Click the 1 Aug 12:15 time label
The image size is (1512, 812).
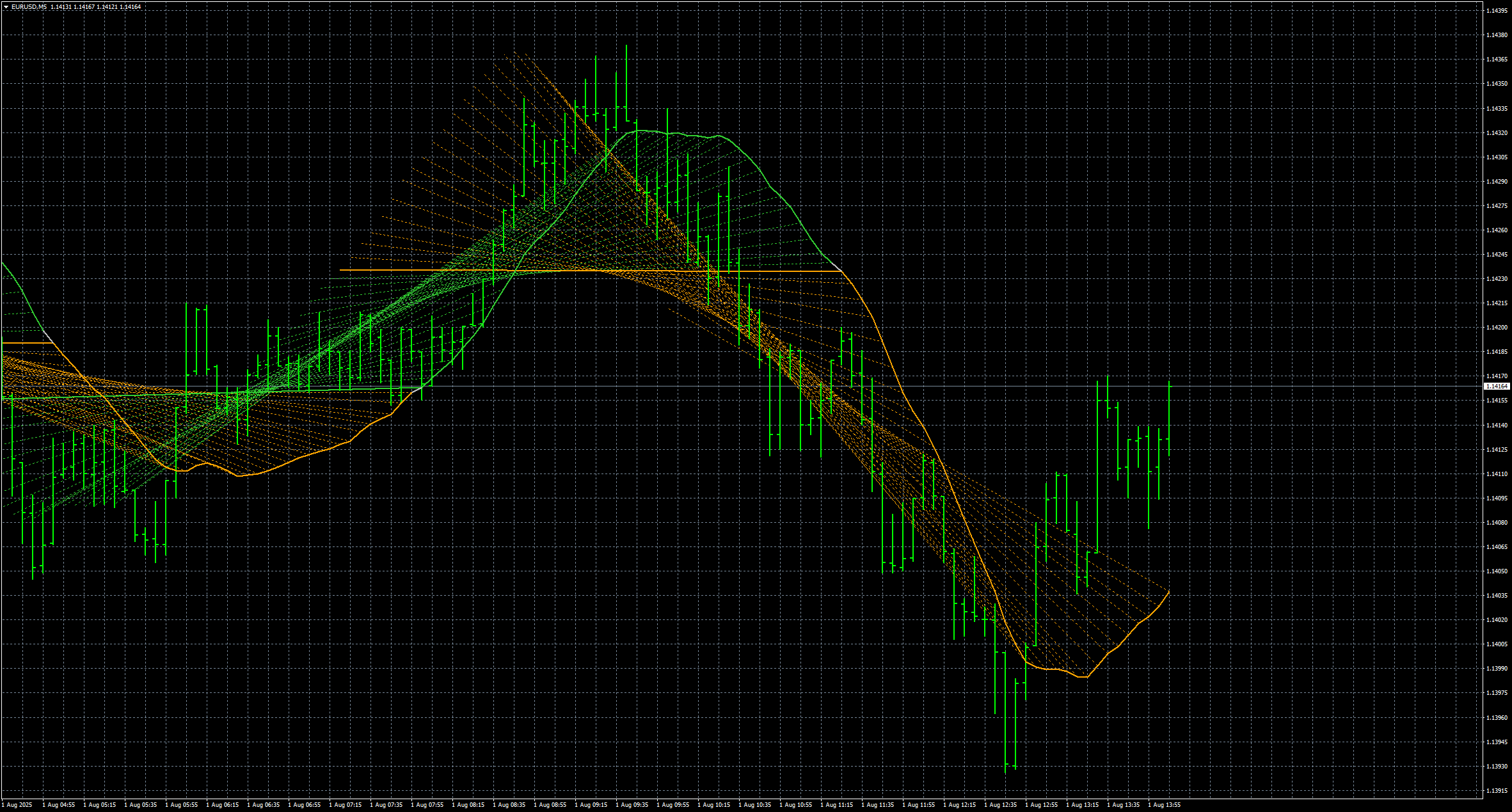(959, 805)
